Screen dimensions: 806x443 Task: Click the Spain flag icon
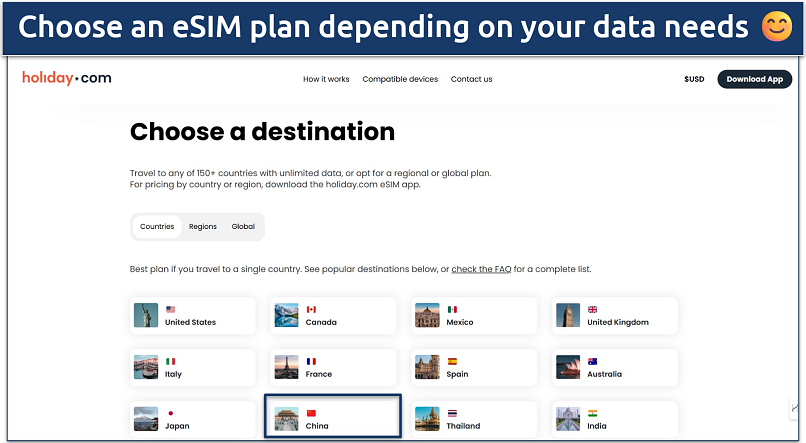tap(452, 361)
